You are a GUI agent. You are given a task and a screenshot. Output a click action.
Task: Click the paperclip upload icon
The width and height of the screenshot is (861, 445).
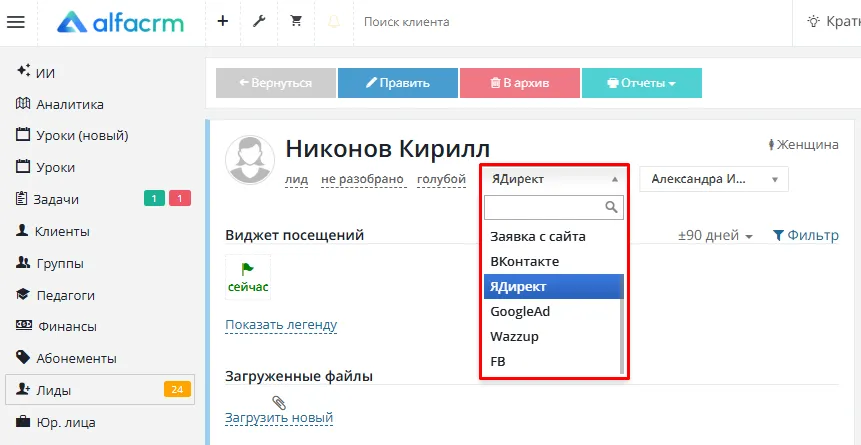point(279,403)
